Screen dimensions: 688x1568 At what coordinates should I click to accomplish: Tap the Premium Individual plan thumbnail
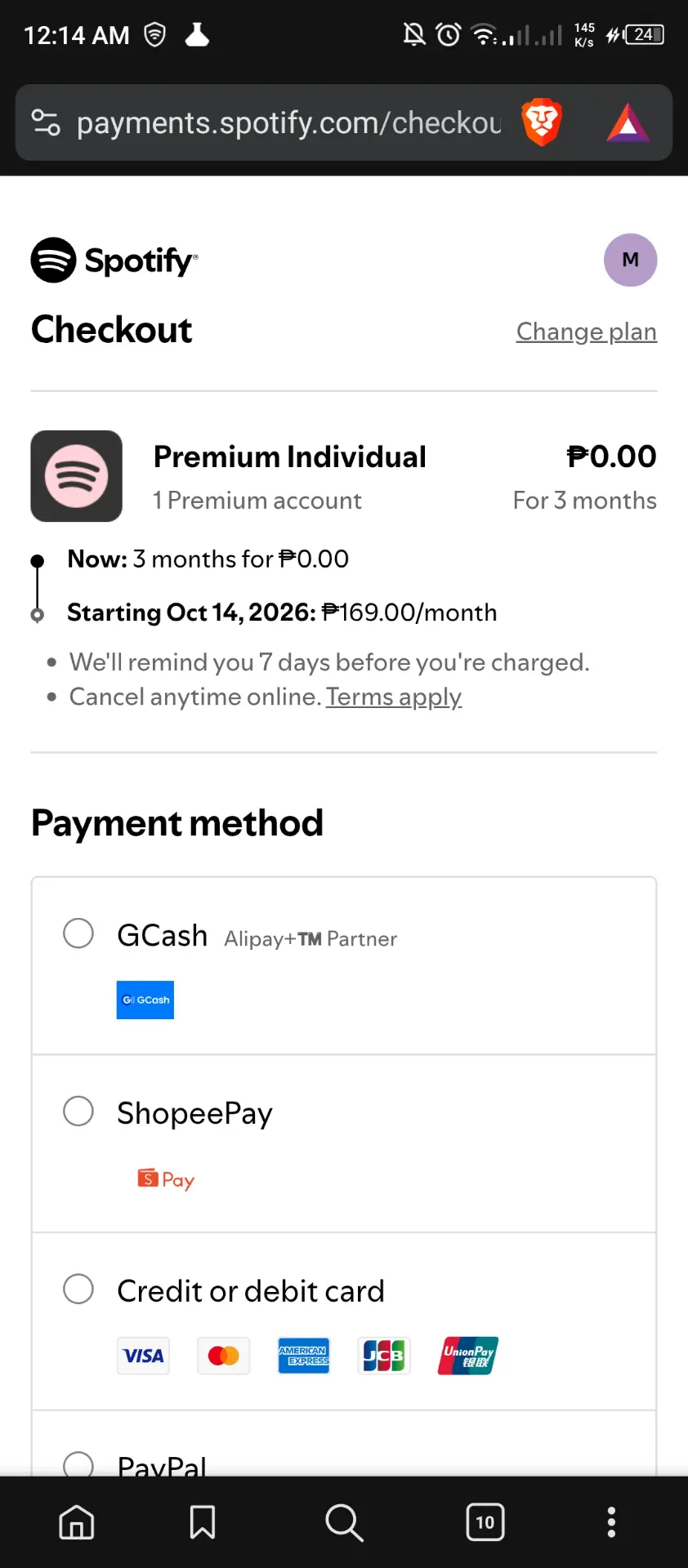(x=77, y=476)
